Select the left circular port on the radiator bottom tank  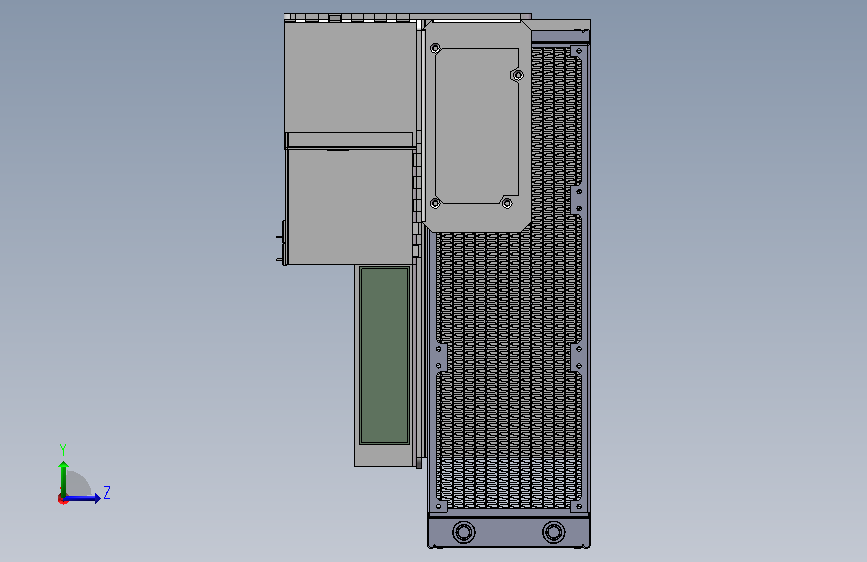tap(463, 532)
